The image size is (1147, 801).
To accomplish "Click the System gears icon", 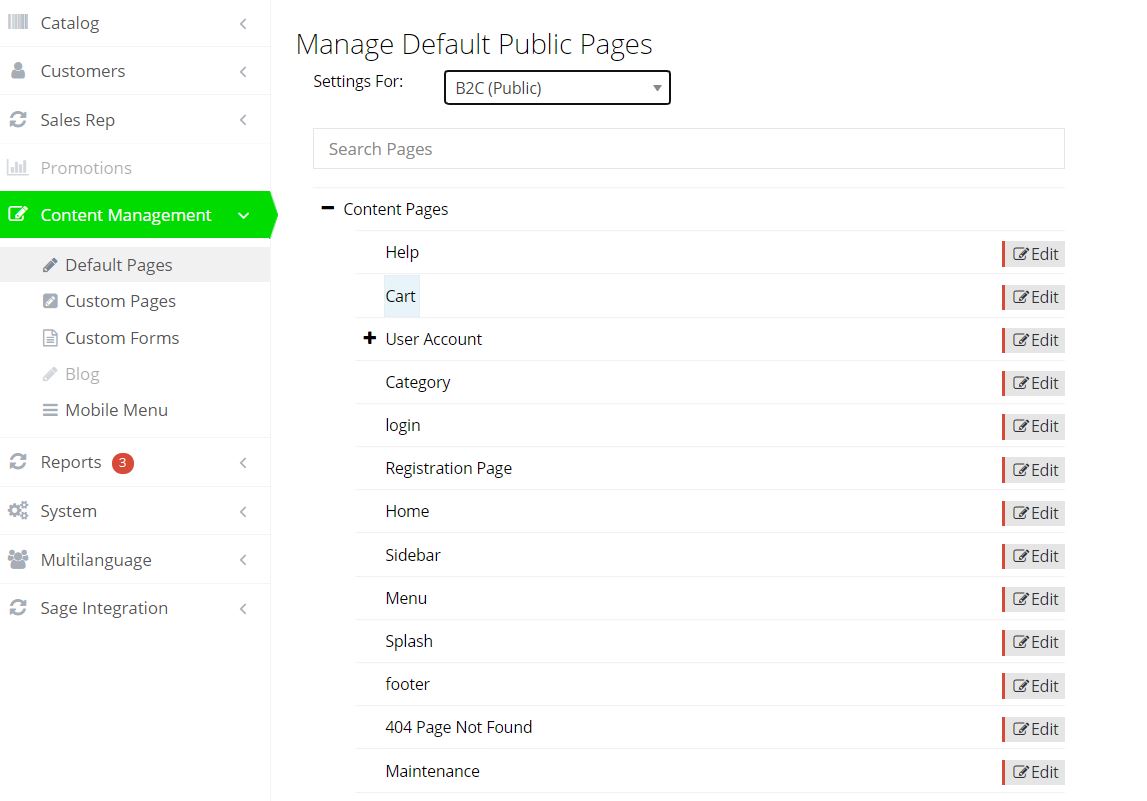I will click(18, 511).
